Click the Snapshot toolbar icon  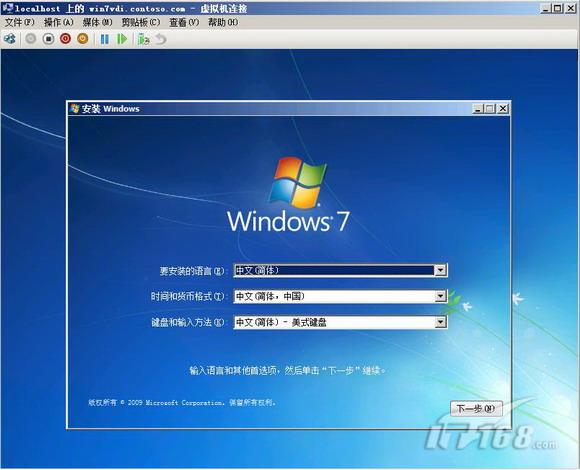pyautogui.click(x=143, y=39)
